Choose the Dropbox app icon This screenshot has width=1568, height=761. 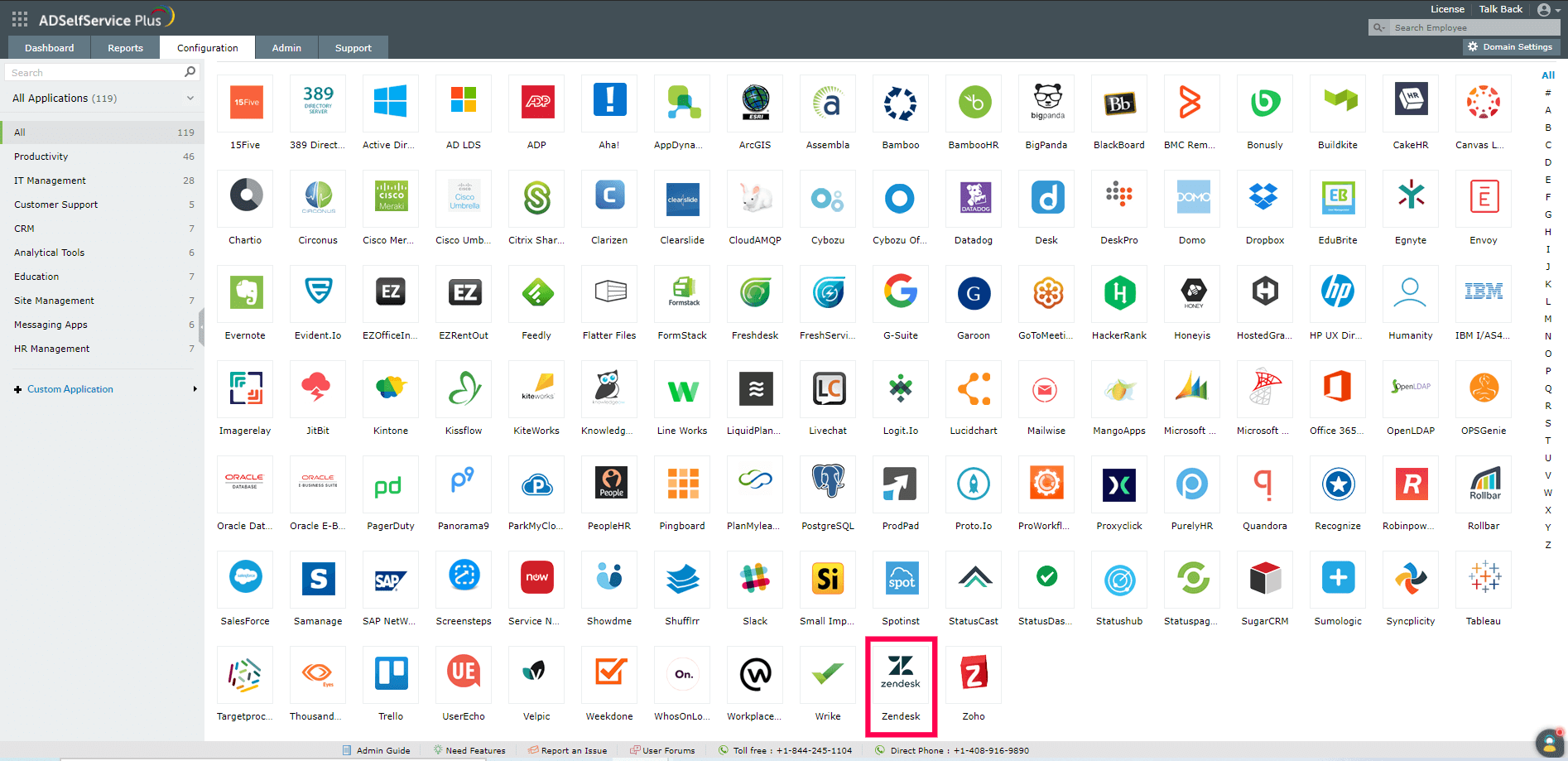point(1265,199)
